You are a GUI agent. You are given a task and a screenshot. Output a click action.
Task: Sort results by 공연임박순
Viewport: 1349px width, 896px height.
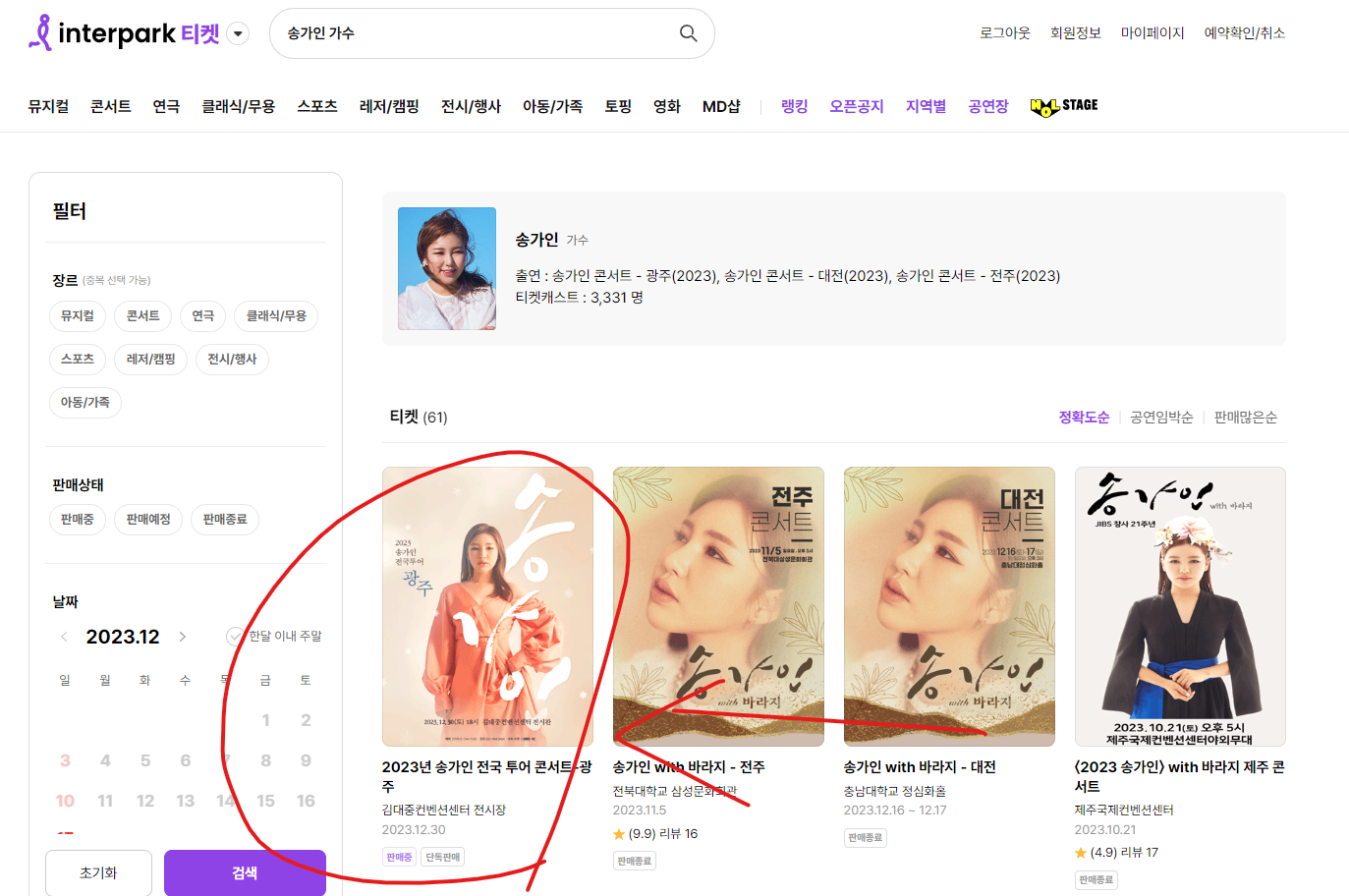pos(1161,418)
